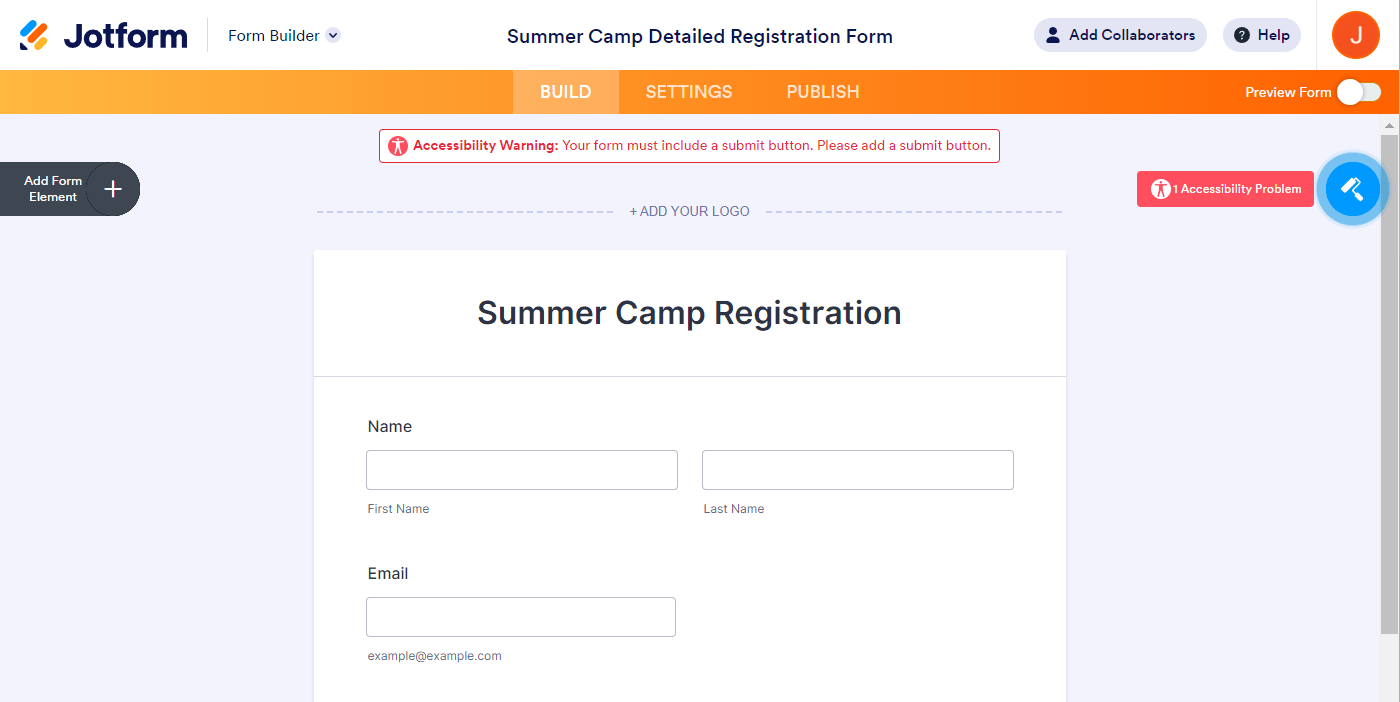Go to the PUBLISH tab

(822, 92)
